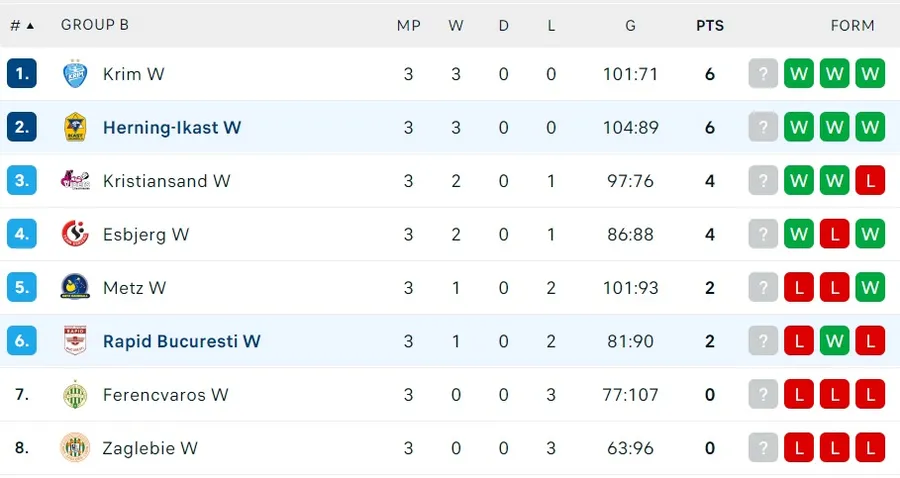Click the Herning-Ikast W team logo
Image resolution: width=900 pixels, height=478 pixels.
click(75, 127)
